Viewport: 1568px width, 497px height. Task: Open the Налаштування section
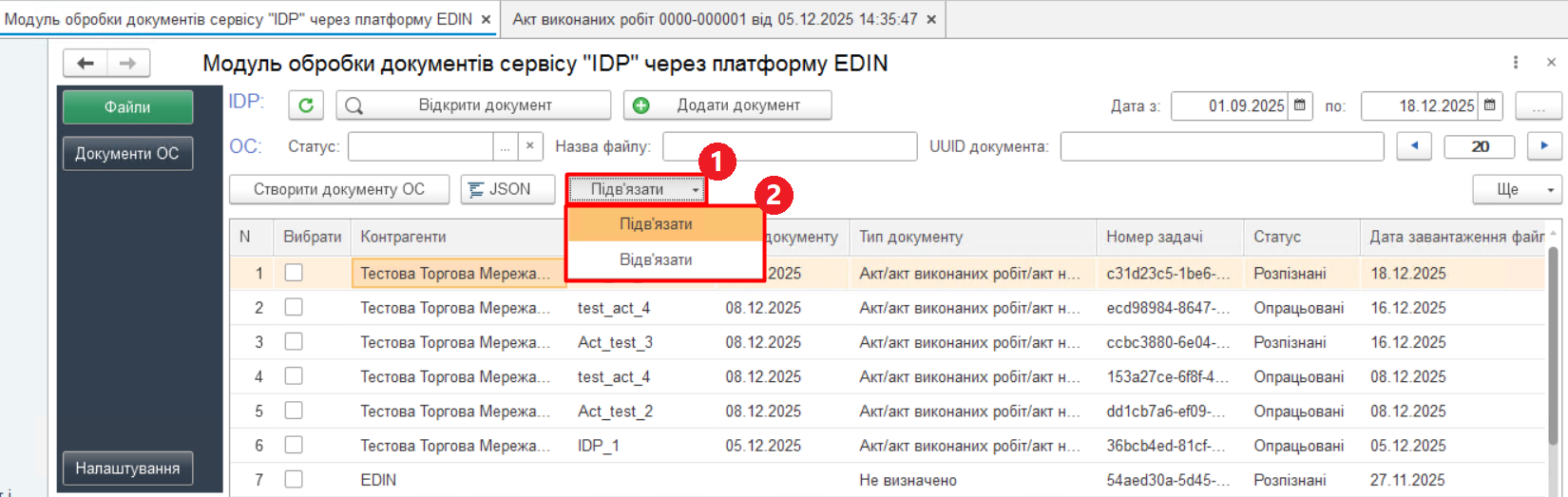tap(127, 468)
